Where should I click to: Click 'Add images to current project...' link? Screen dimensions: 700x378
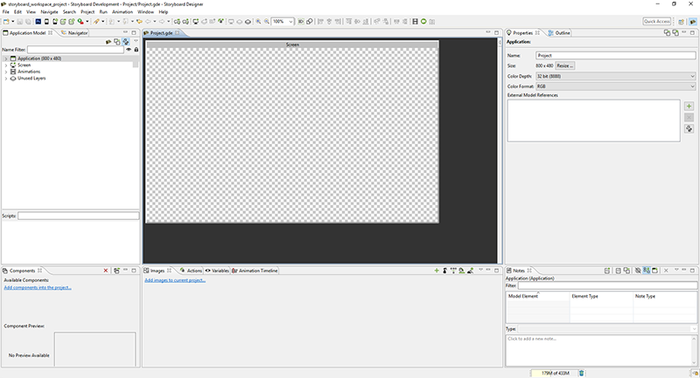175,280
